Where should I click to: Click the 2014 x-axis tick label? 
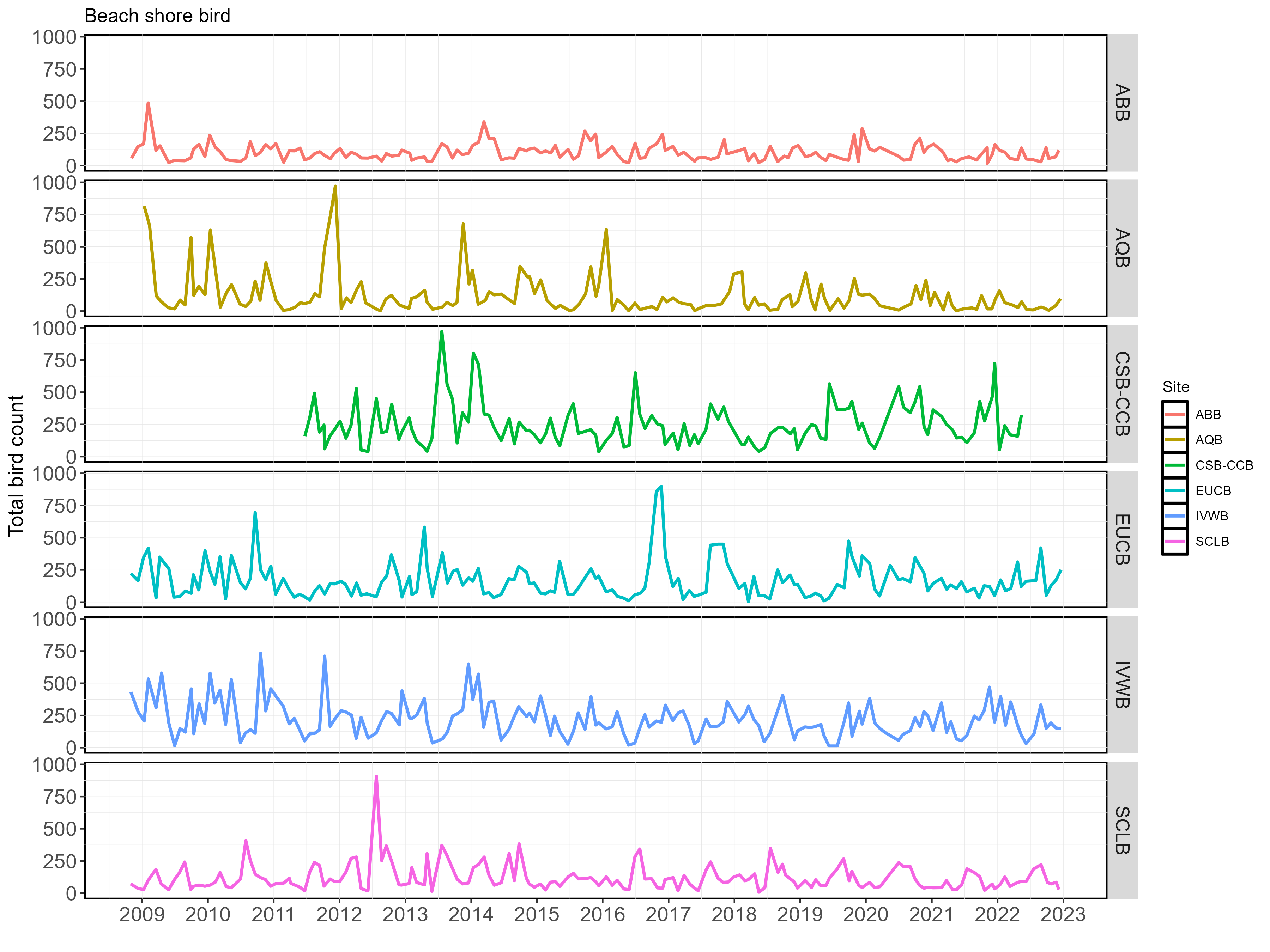(471, 915)
